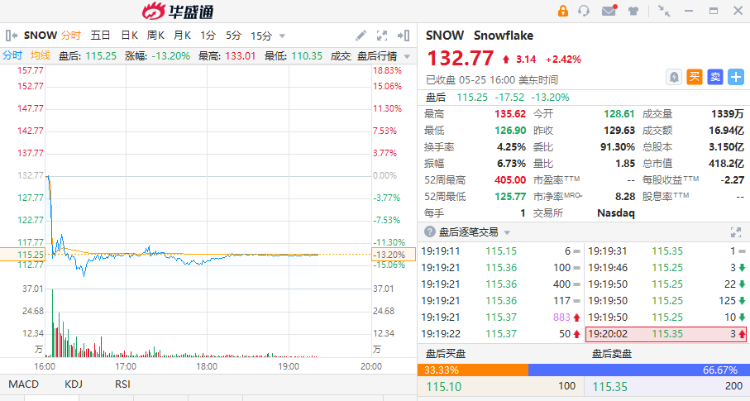Open the messages envelope icon
Image resolution: width=750 pixels, height=401 pixels.
pos(609,11)
